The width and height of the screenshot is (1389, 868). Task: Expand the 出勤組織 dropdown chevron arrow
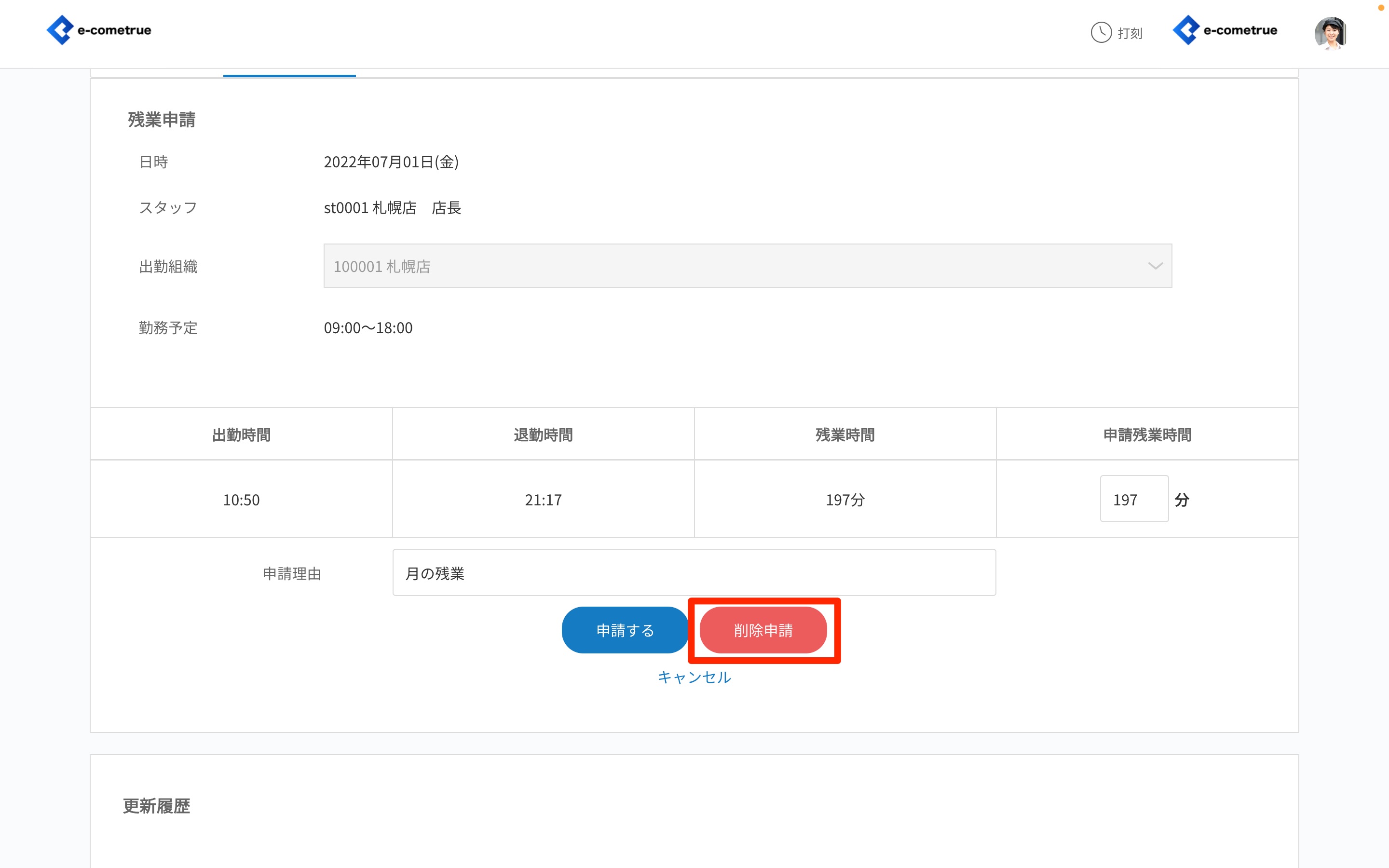(1155, 266)
